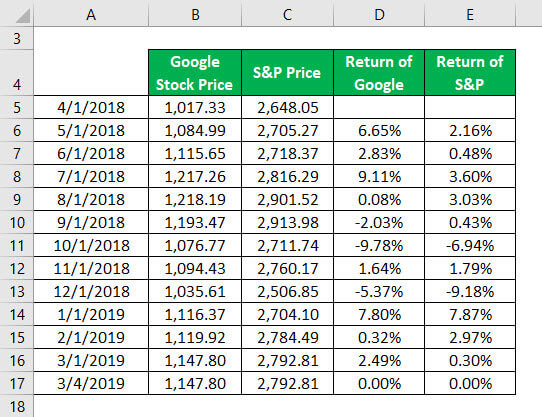Select date cell 9/1/2018
The image size is (542, 417).
[91, 222]
